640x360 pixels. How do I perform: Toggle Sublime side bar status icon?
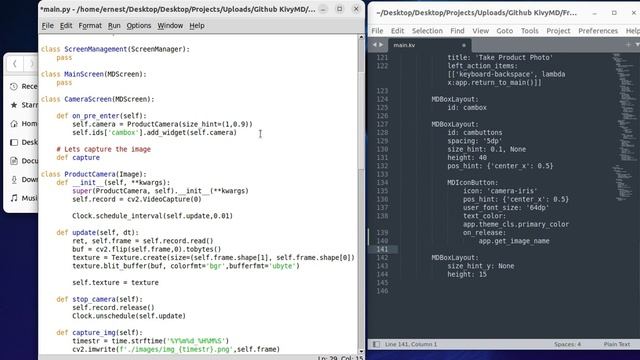pos(376,344)
